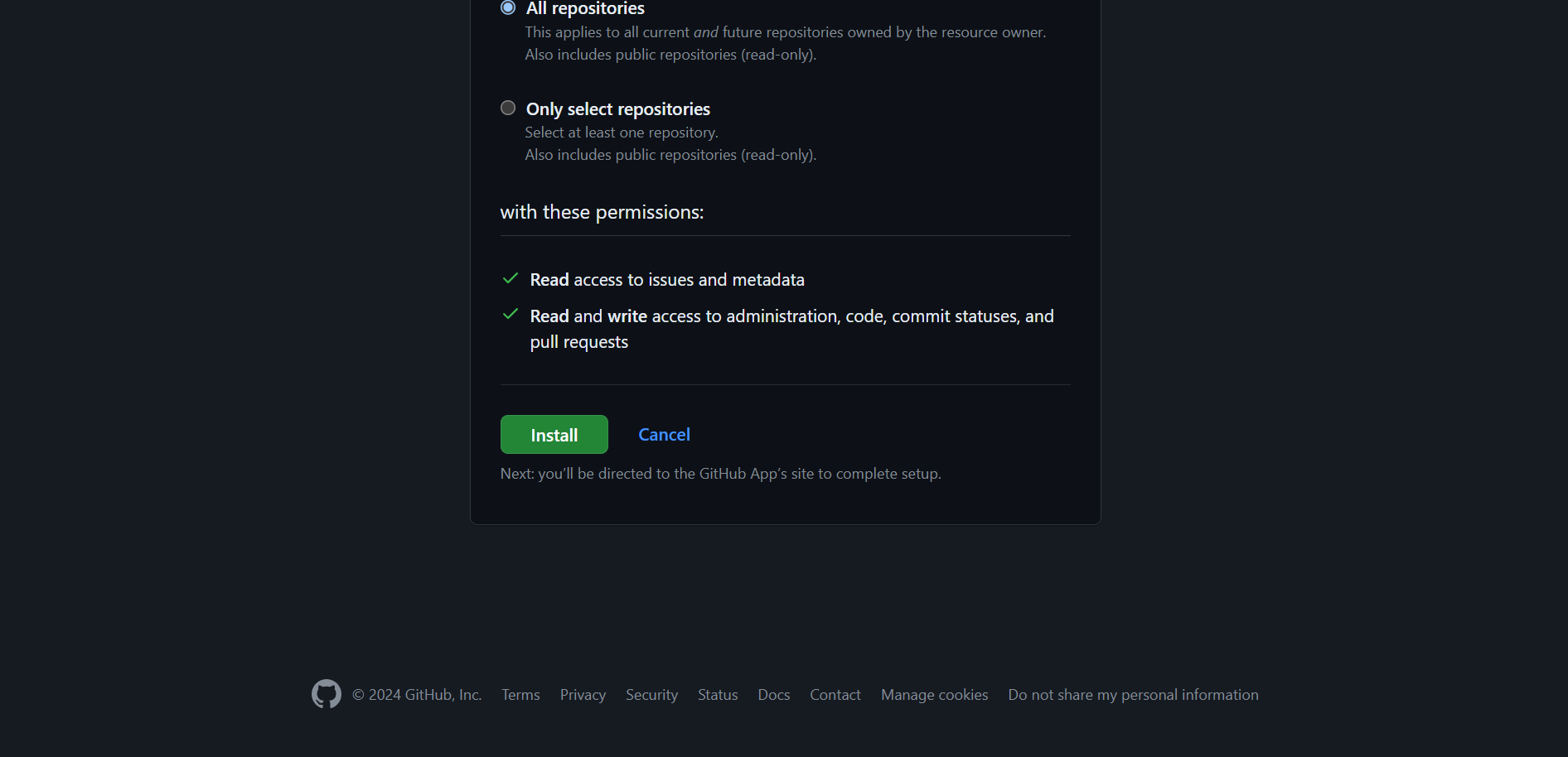Click the checkmark beside issues and metadata permission
1568x757 pixels.
click(x=511, y=278)
